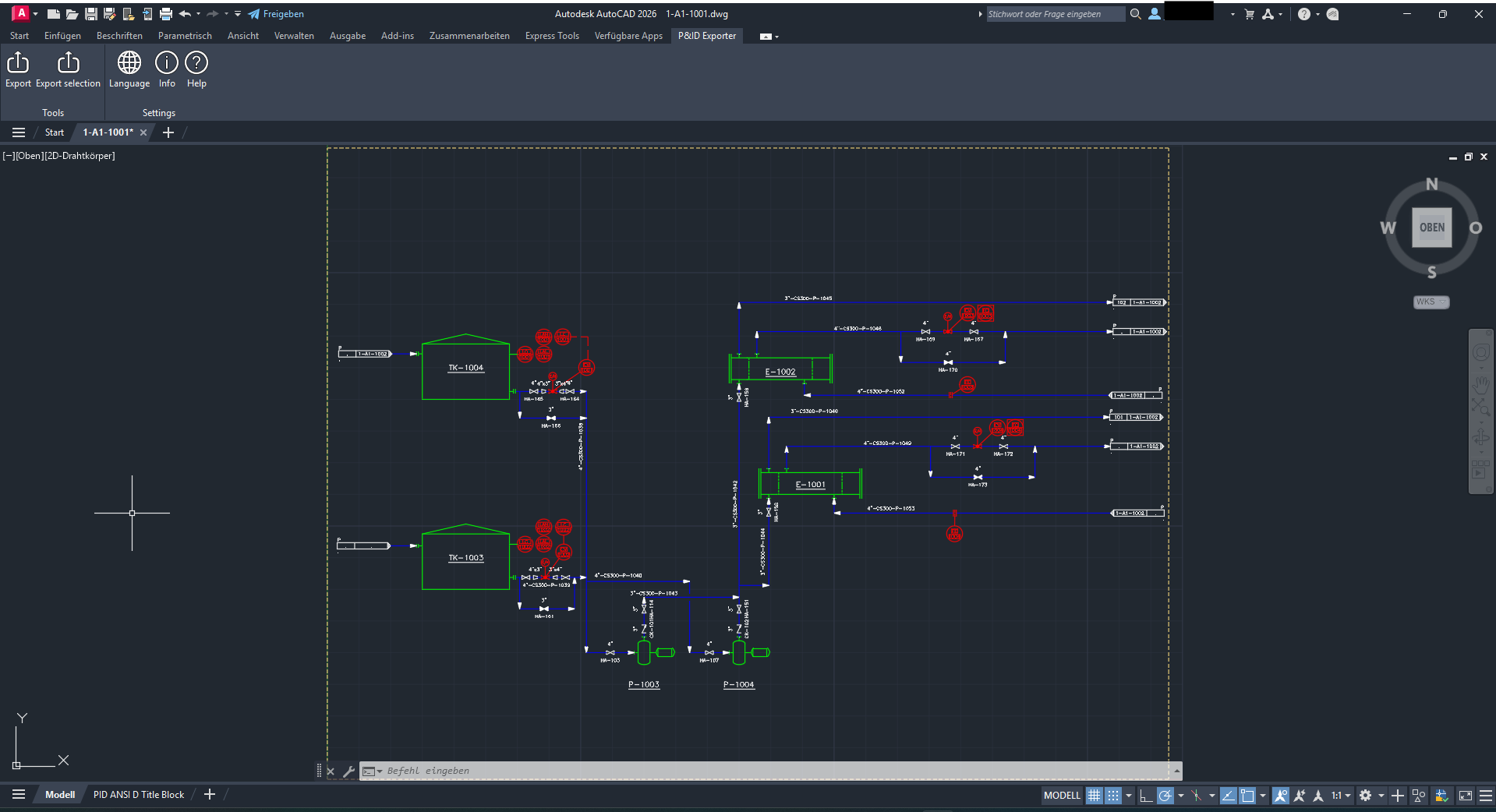The height and width of the screenshot is (812, 1496).
Task: Open the Express Tools ribbon tab
Action: point(551,35)
